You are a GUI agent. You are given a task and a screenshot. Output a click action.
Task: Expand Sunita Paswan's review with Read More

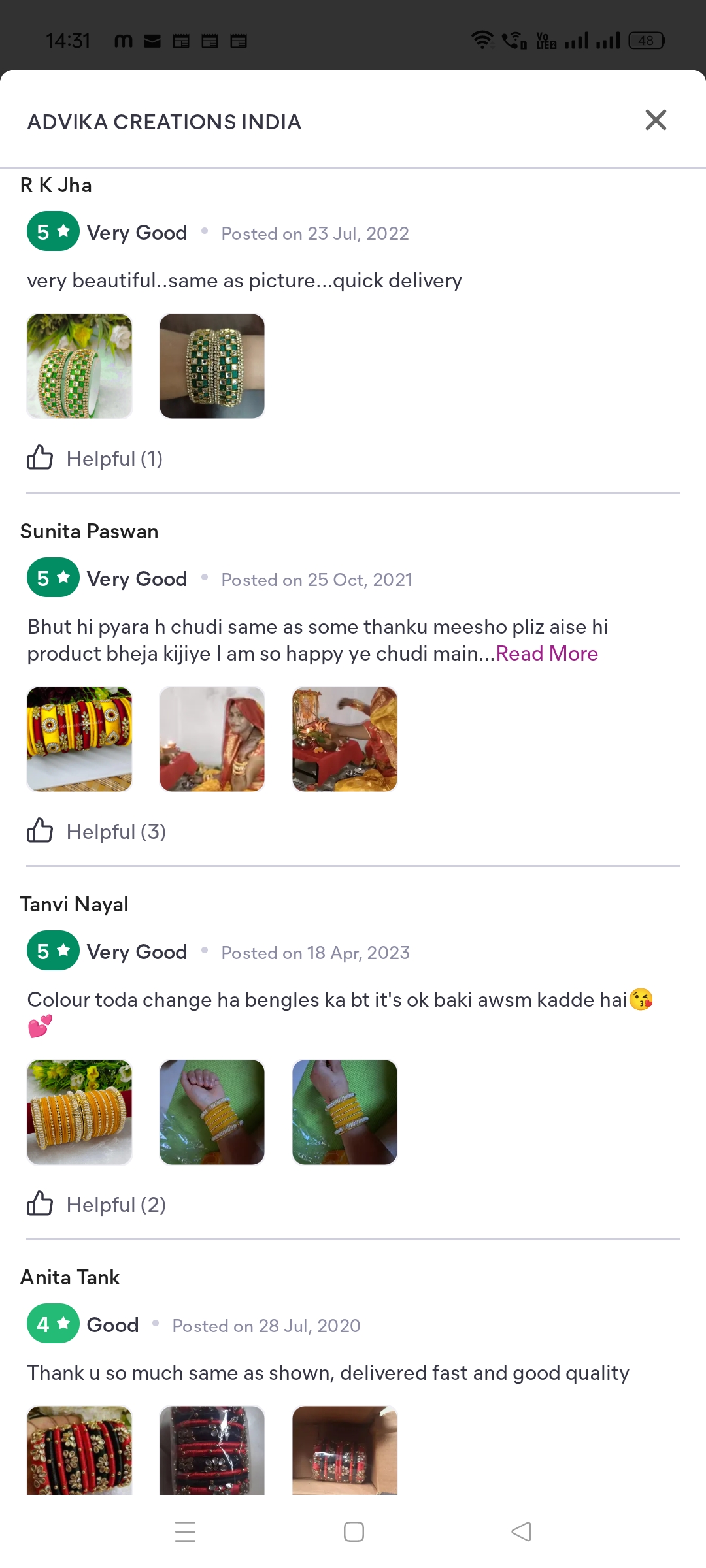tap(547, 653)
